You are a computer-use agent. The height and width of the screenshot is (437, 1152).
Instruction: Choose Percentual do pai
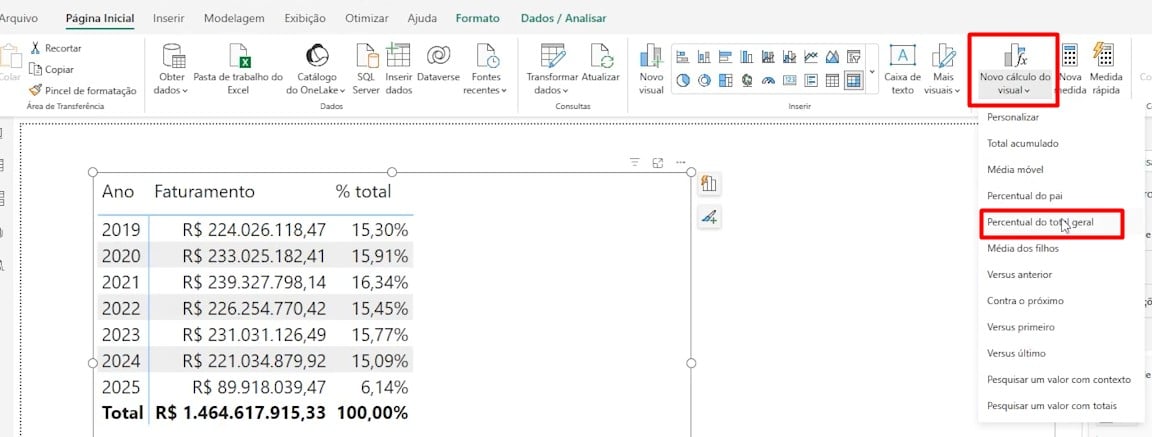[1025, 196]
